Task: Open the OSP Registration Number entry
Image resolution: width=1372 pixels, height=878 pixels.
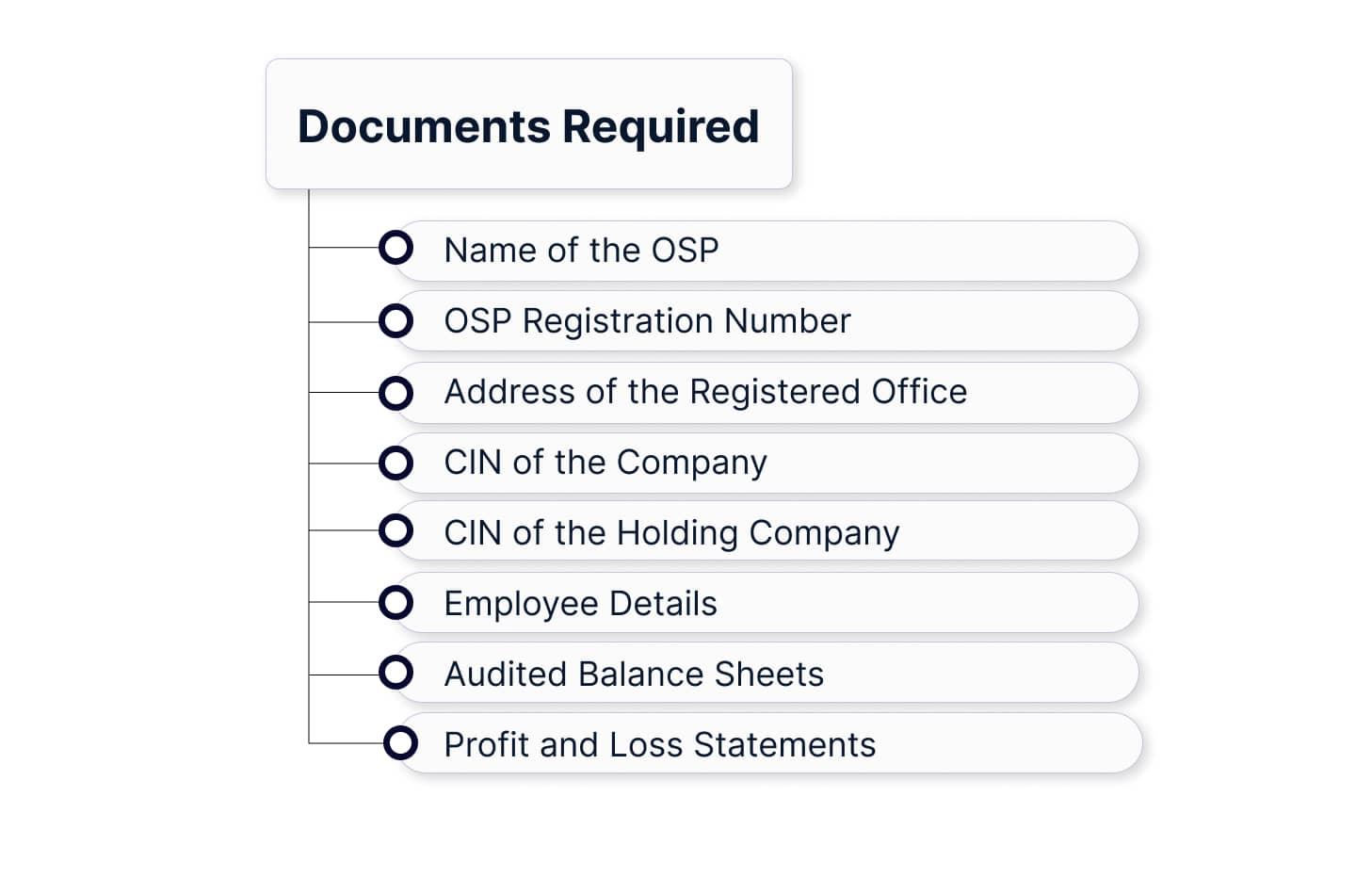Action: 647,321
